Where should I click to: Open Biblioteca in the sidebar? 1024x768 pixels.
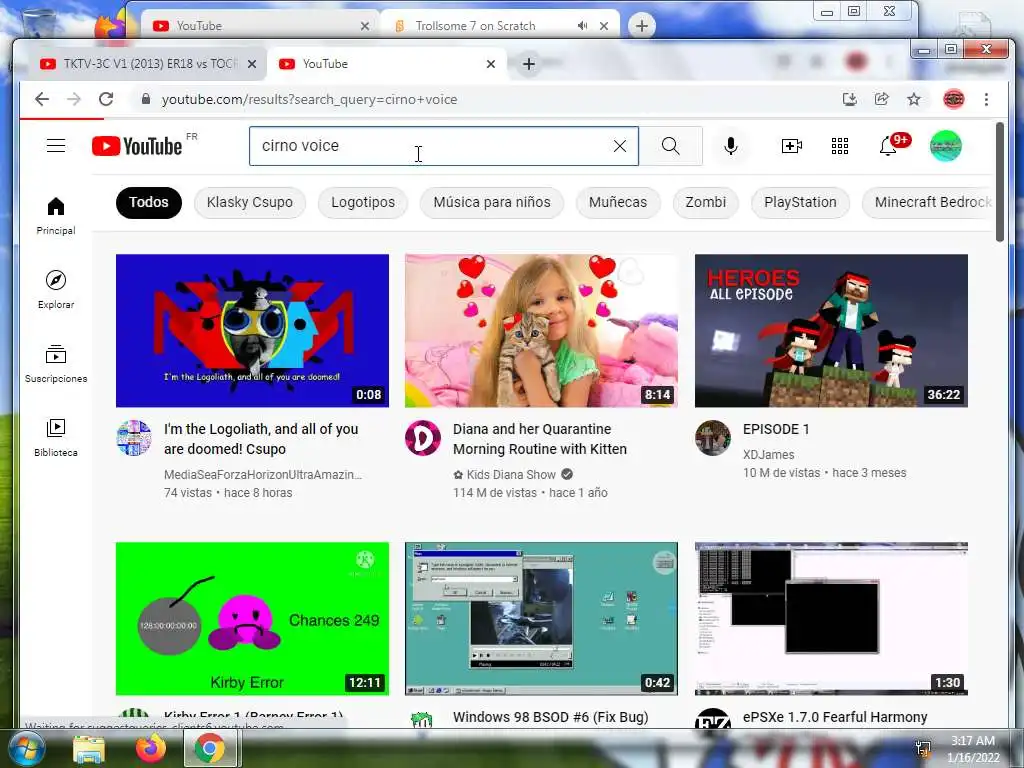click(56, 438)
